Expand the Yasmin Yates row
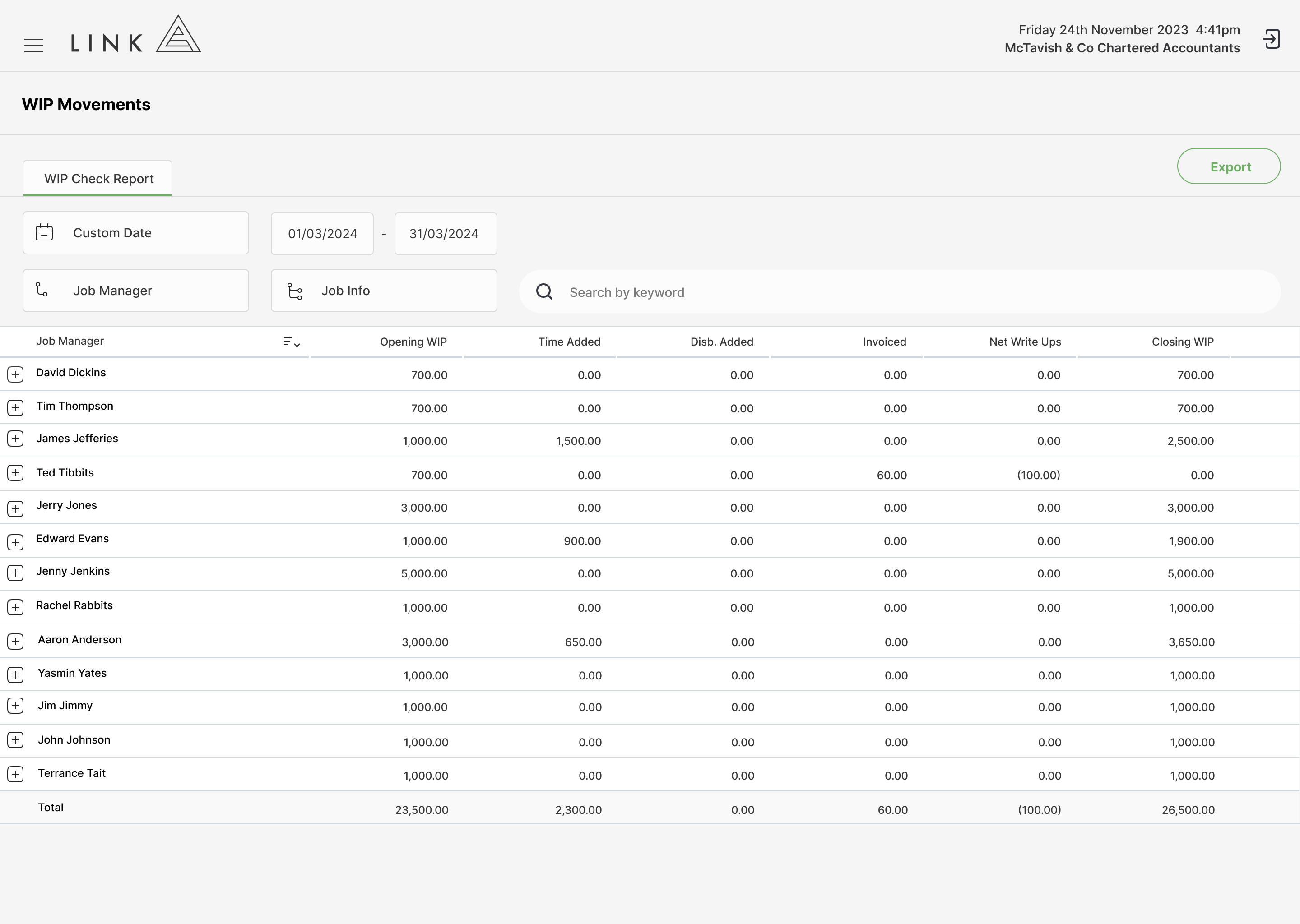This screenshot has height=924, width=1300. coord(15,675)
